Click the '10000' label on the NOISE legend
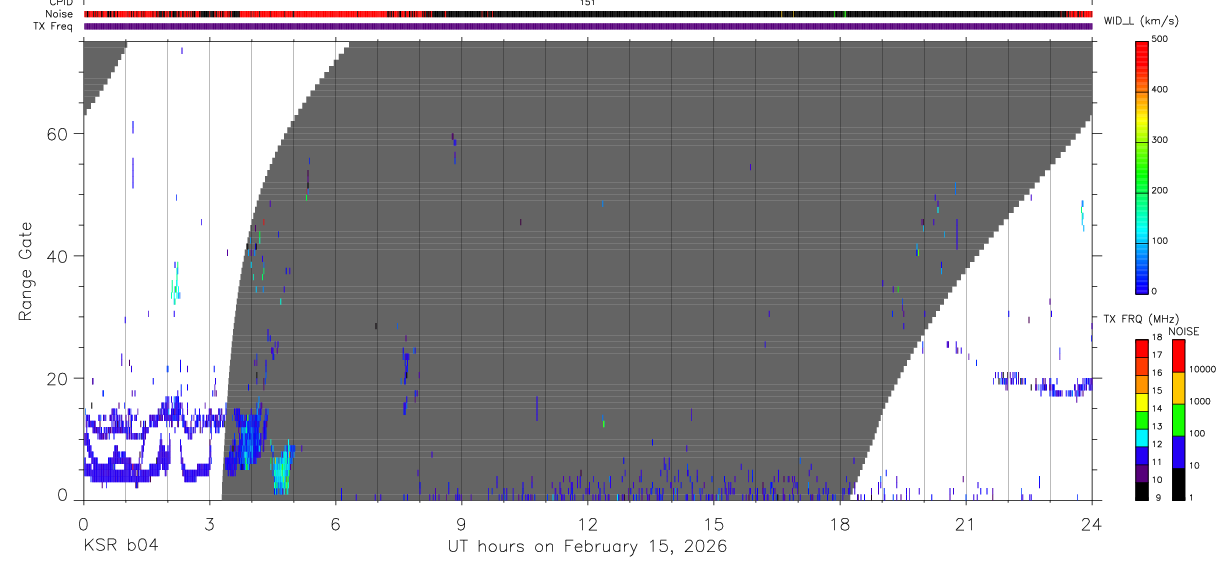 click(x=1204, y=368)
